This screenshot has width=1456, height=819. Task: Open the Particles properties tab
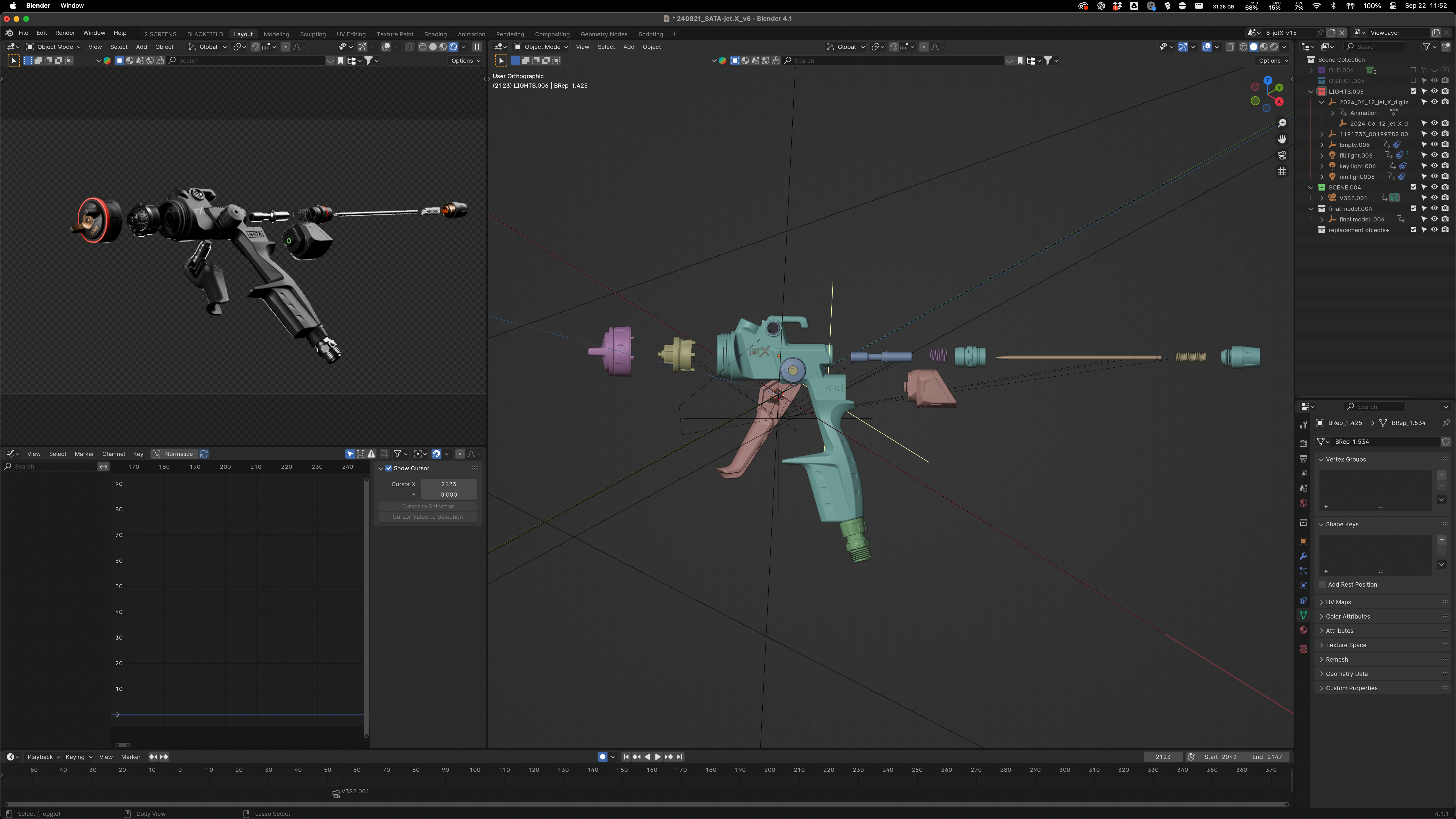(x=1303, y=571)
